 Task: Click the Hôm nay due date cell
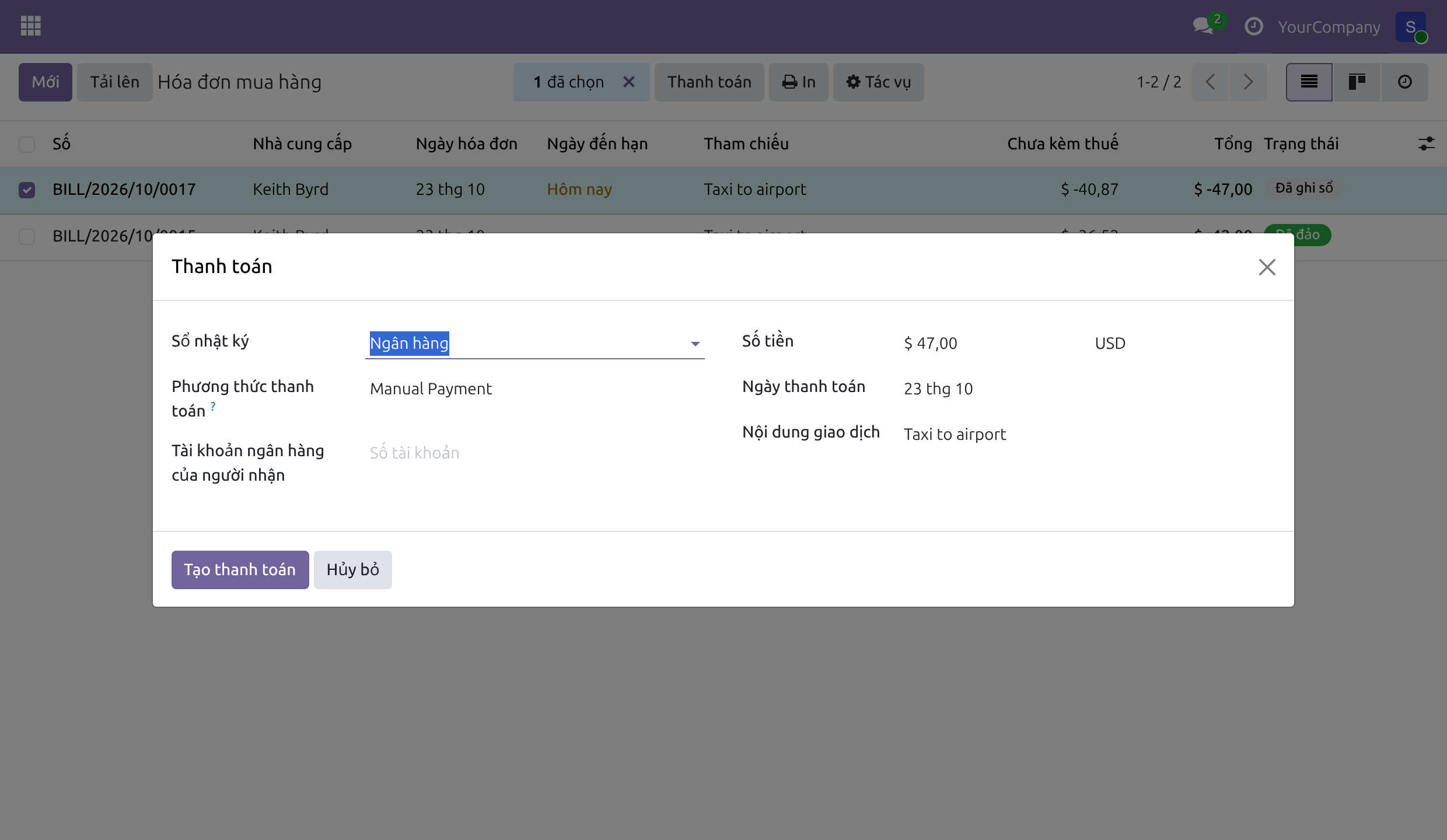(579, 190)
